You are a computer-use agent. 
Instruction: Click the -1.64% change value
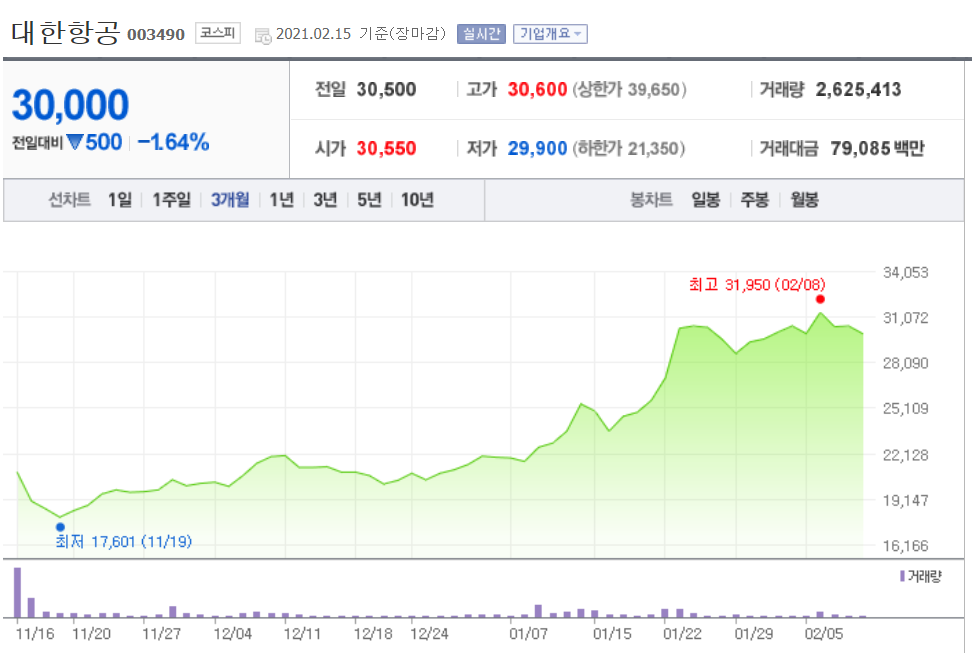tap(174, 142)
